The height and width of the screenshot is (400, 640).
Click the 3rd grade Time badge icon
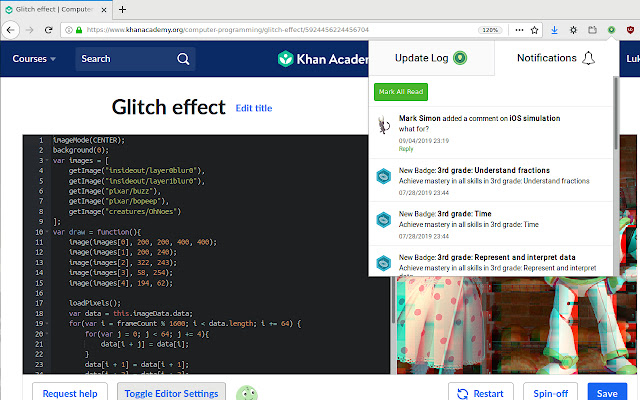coord(383,220)
